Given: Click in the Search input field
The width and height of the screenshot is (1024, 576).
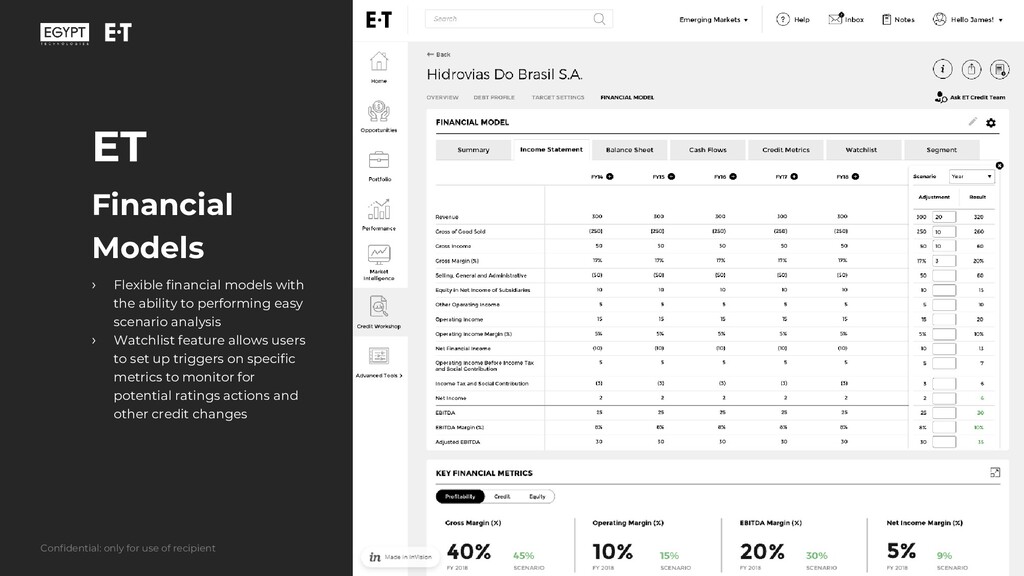Looking at the screenshot, I should (519, 19).
